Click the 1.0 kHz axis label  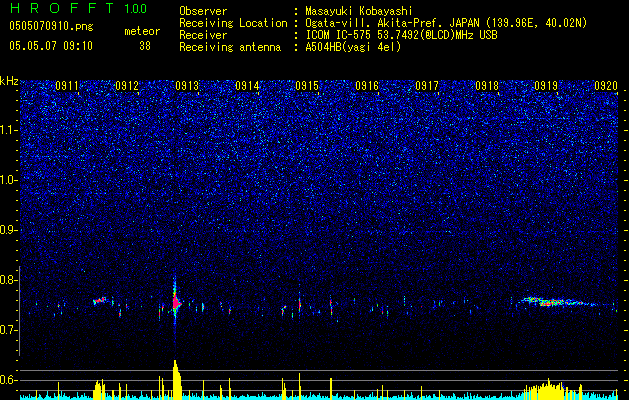(x=9, y=180)
